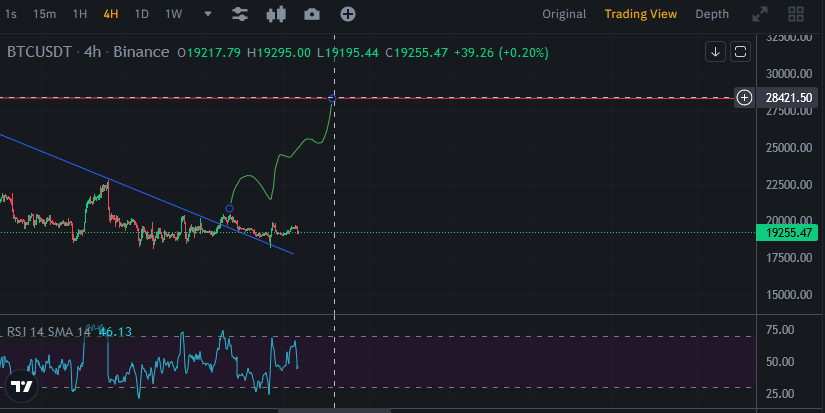
Task: Click the circled plus add icon
Action: [x=348, y=14]
